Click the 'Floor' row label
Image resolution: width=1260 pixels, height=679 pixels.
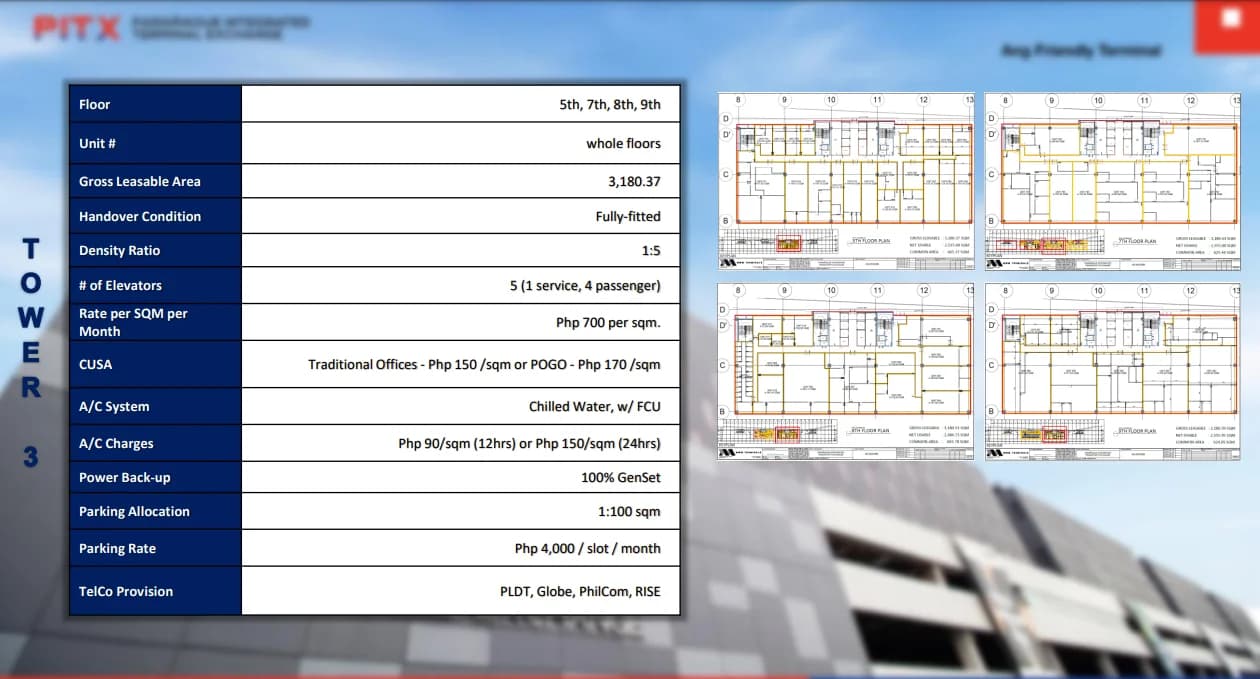point(95,104)
